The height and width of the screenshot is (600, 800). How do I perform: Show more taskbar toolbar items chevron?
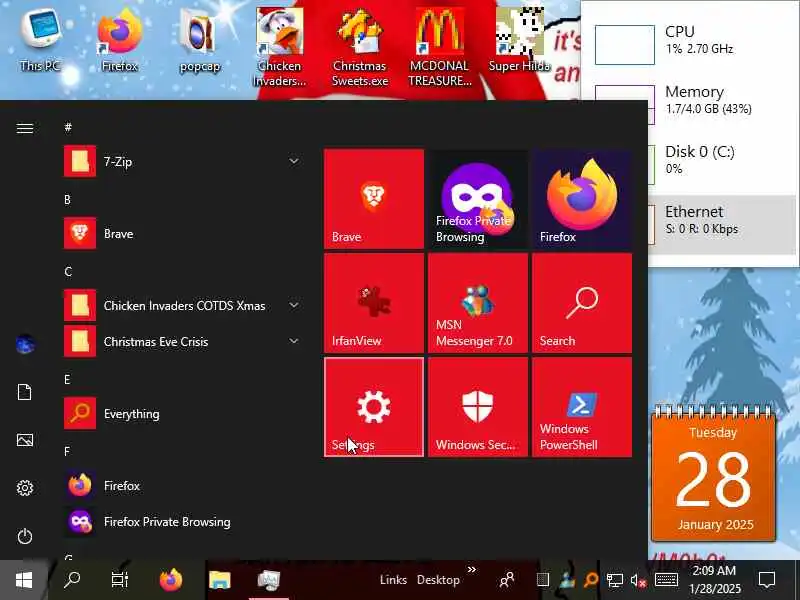coord(471,569)
